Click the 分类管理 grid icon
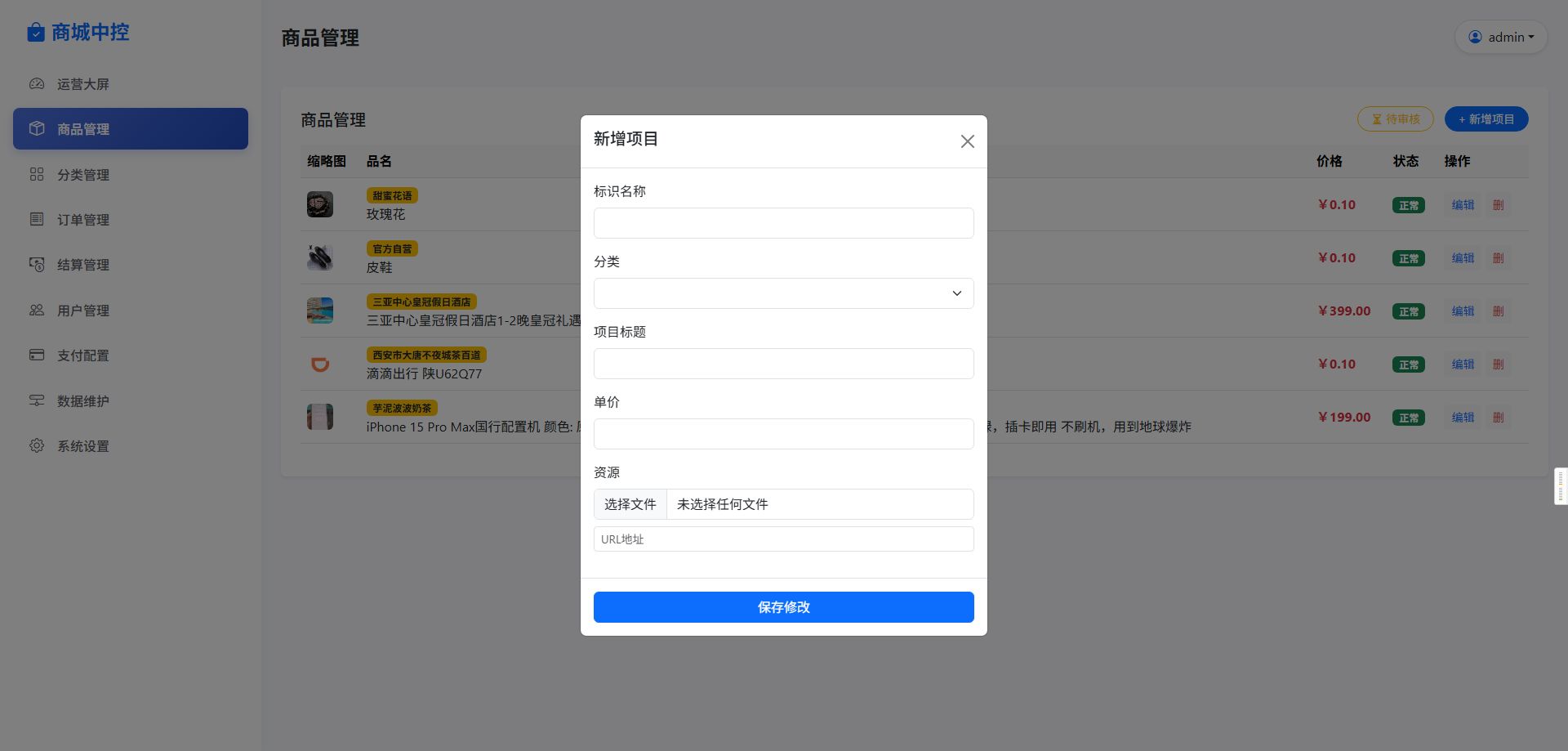Screen dimensions: 1568x751 [x=37, y=174]
